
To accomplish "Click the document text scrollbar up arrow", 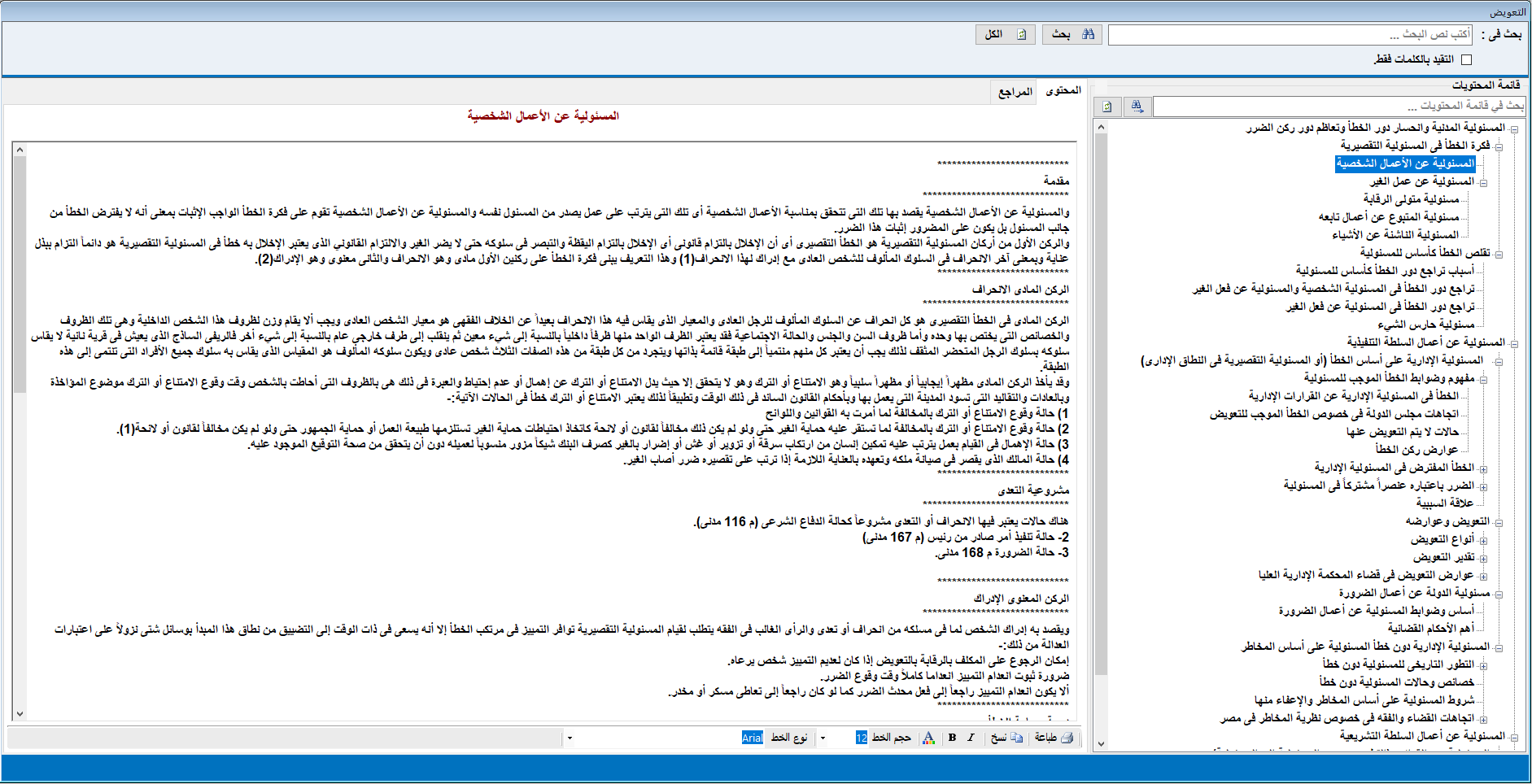I will [x=20, y=150].
